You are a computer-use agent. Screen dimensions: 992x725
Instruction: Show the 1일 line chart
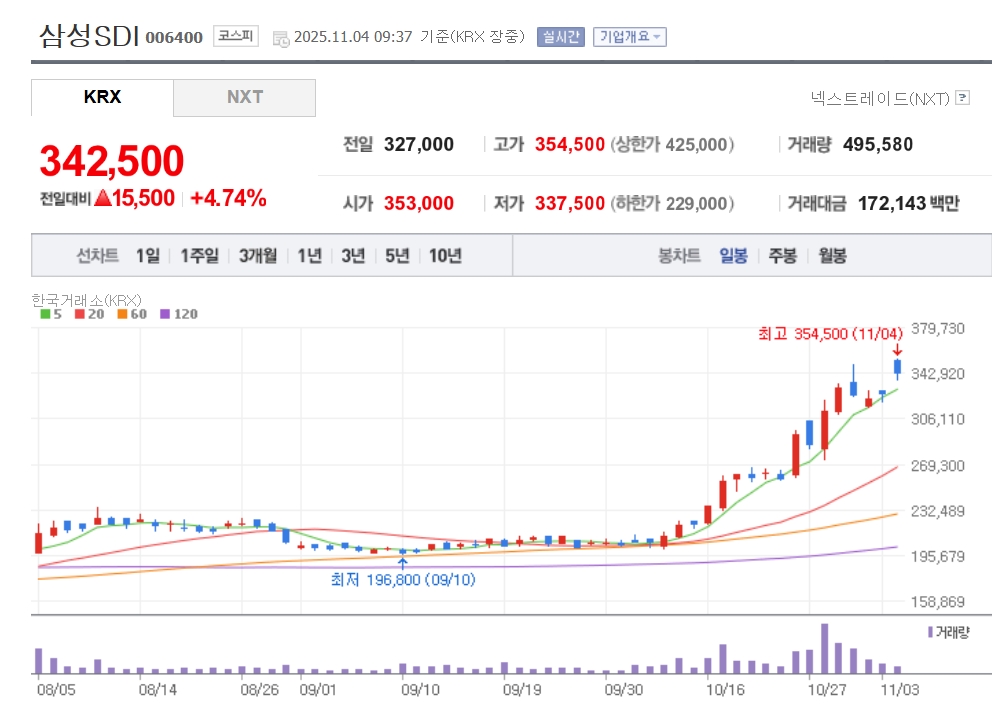coord(147,256)
